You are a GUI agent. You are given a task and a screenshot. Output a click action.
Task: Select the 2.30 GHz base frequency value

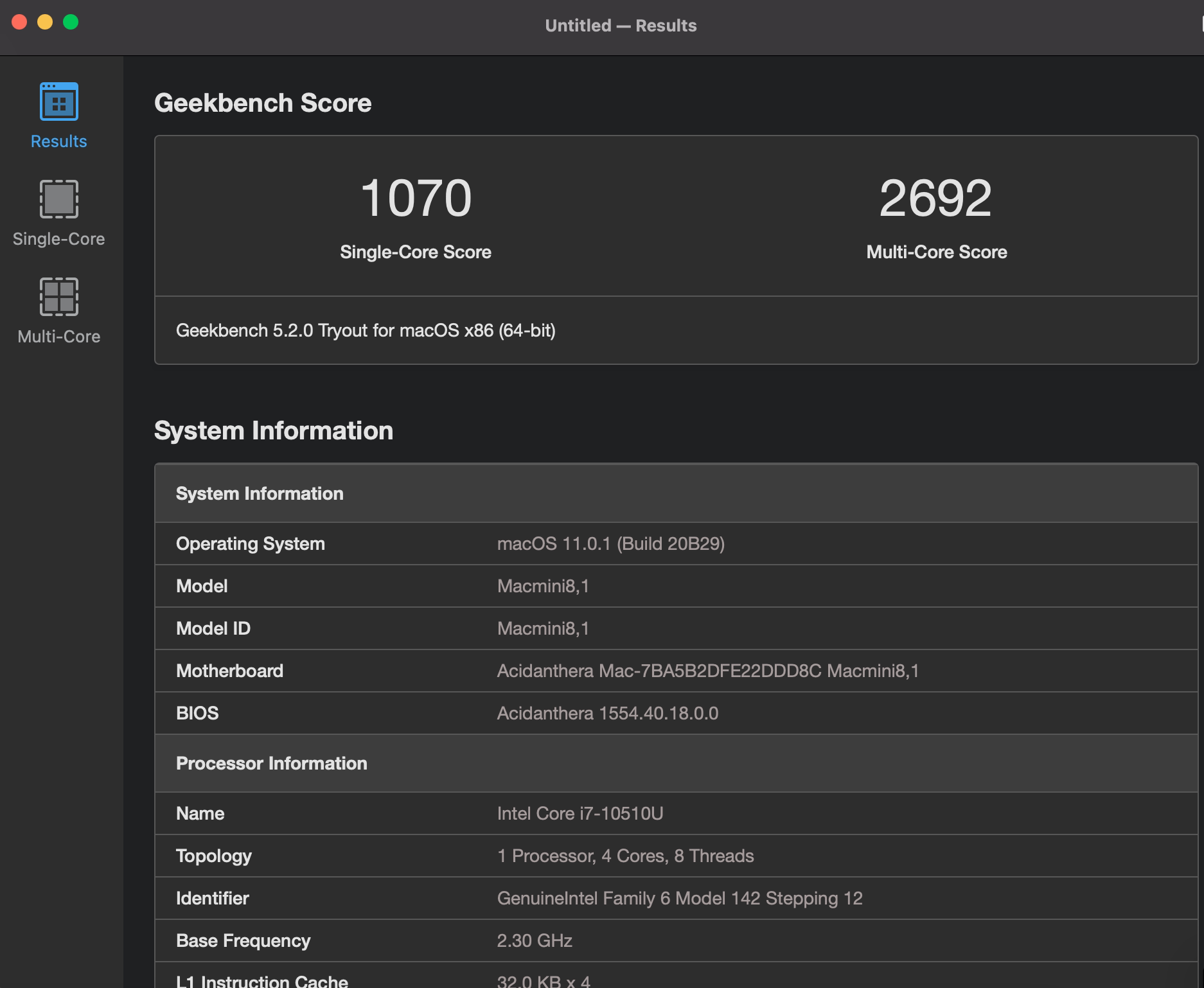(x=534, y=940)
